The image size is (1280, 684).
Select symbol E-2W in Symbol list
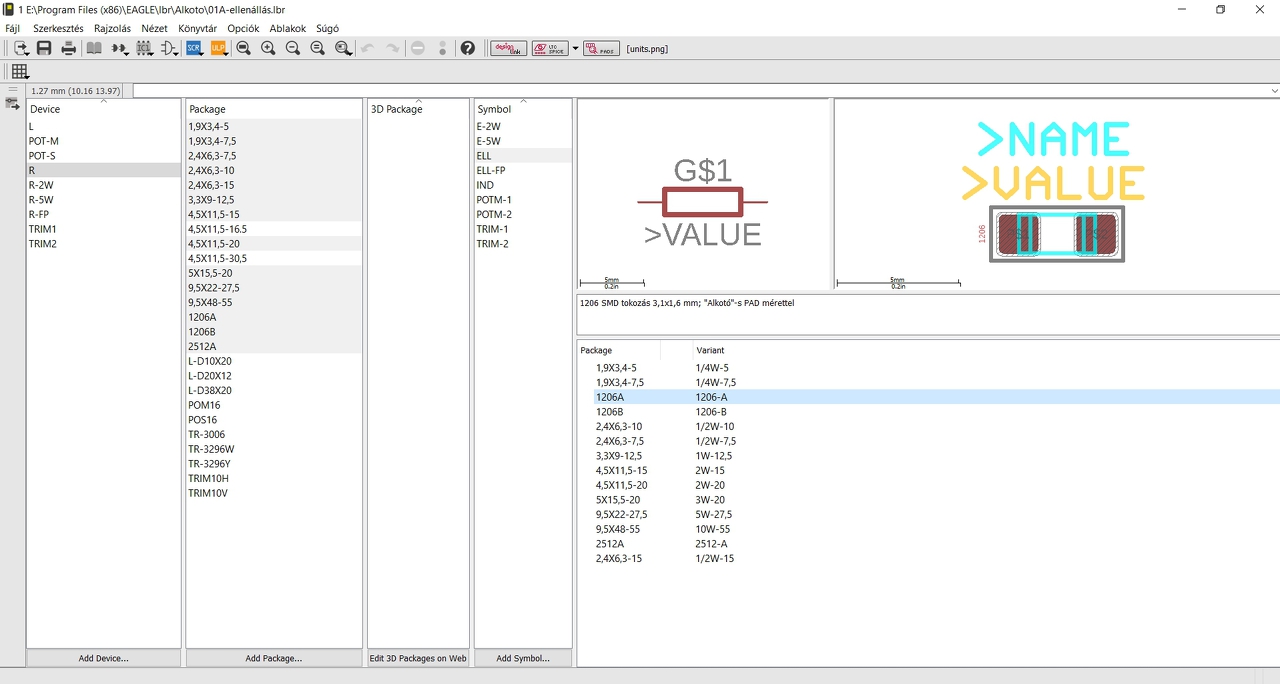[x=523, y=126]
